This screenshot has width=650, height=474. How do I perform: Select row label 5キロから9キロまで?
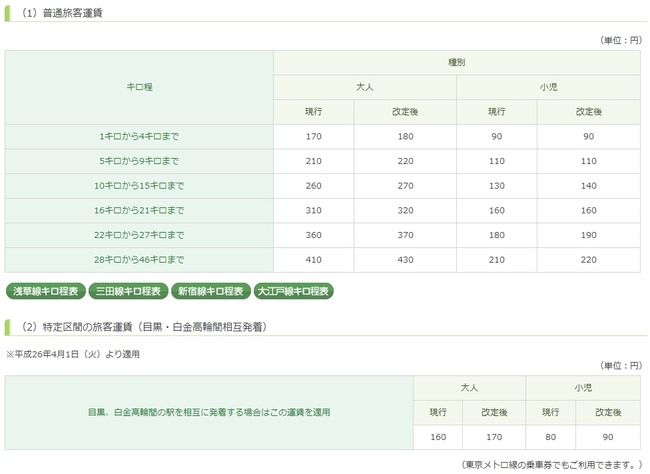(139, 161)
